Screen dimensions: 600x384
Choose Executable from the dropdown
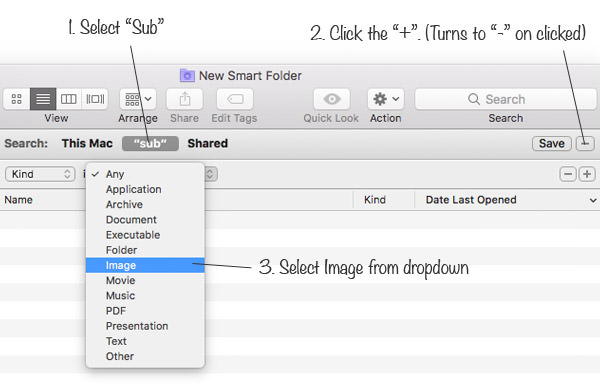[x=145, y=235]
